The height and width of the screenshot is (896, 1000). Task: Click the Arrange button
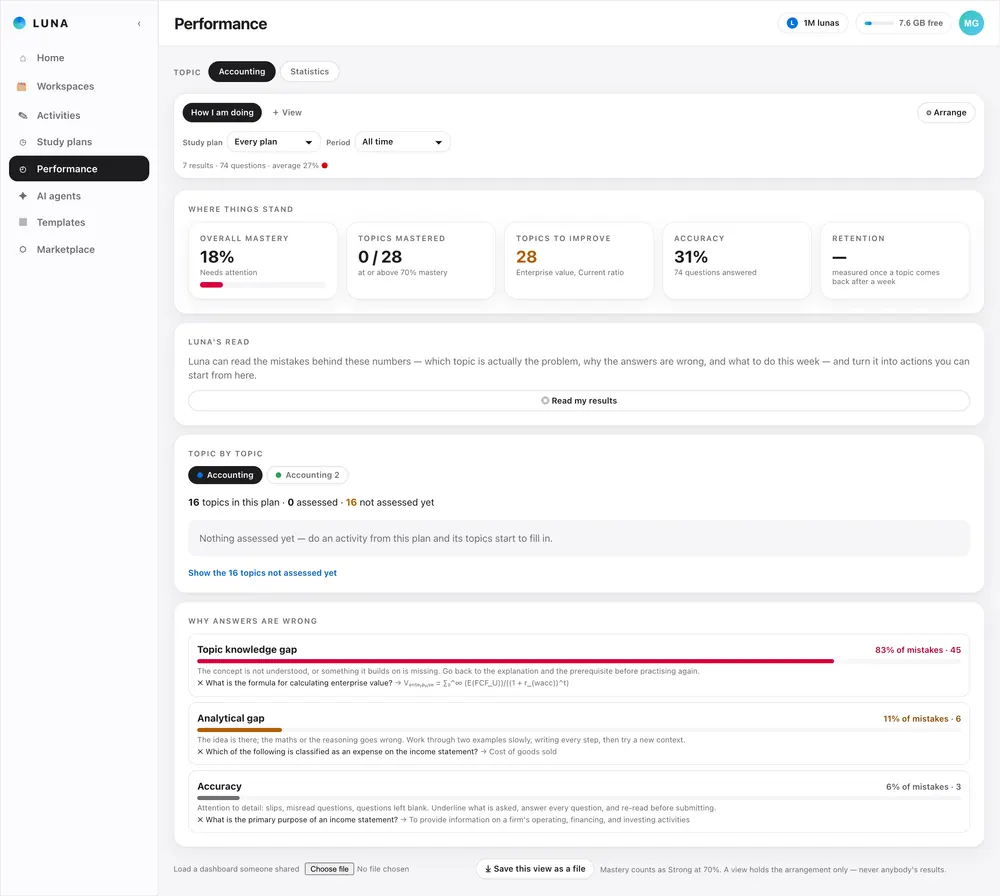[x=946, y=113]
